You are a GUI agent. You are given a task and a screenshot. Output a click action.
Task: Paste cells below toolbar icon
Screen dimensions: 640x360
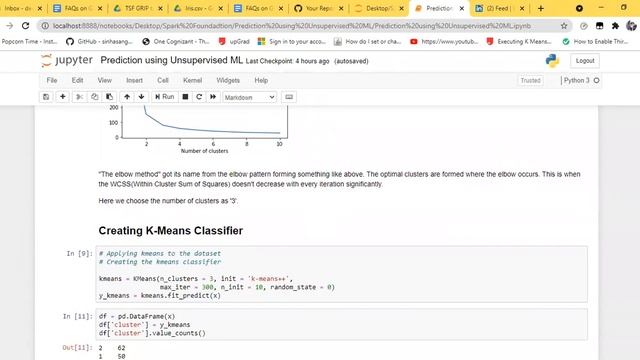[x=109, y=97]
